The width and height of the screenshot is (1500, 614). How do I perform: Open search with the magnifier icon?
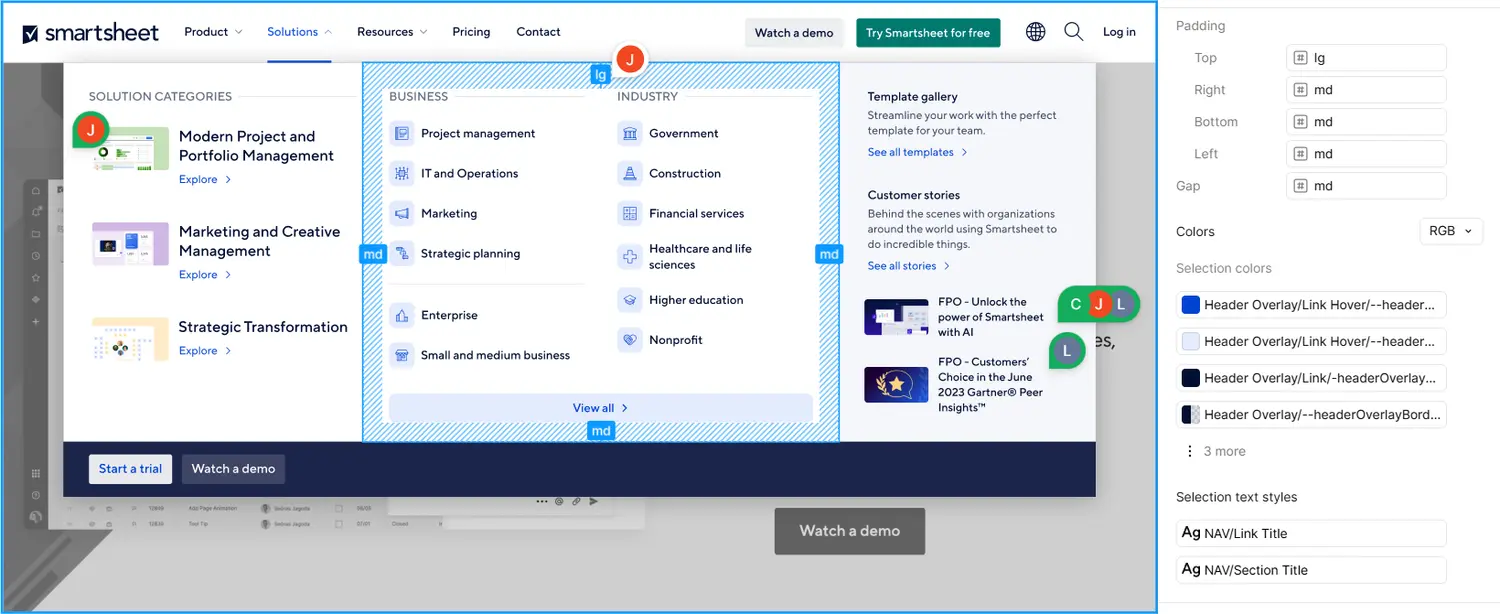point(1073,32)
